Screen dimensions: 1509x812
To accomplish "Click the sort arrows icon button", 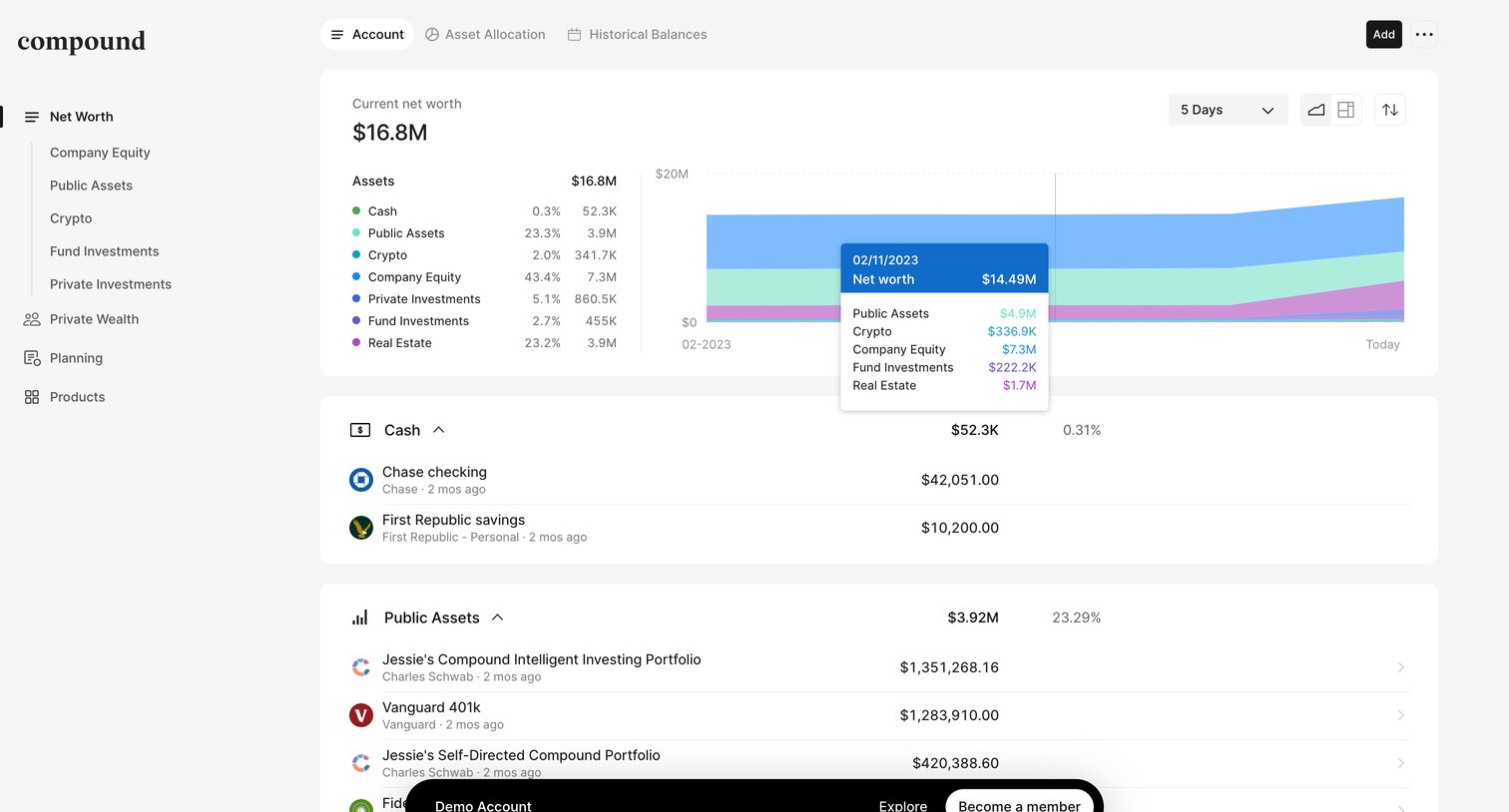I will tap(1390, 110).
